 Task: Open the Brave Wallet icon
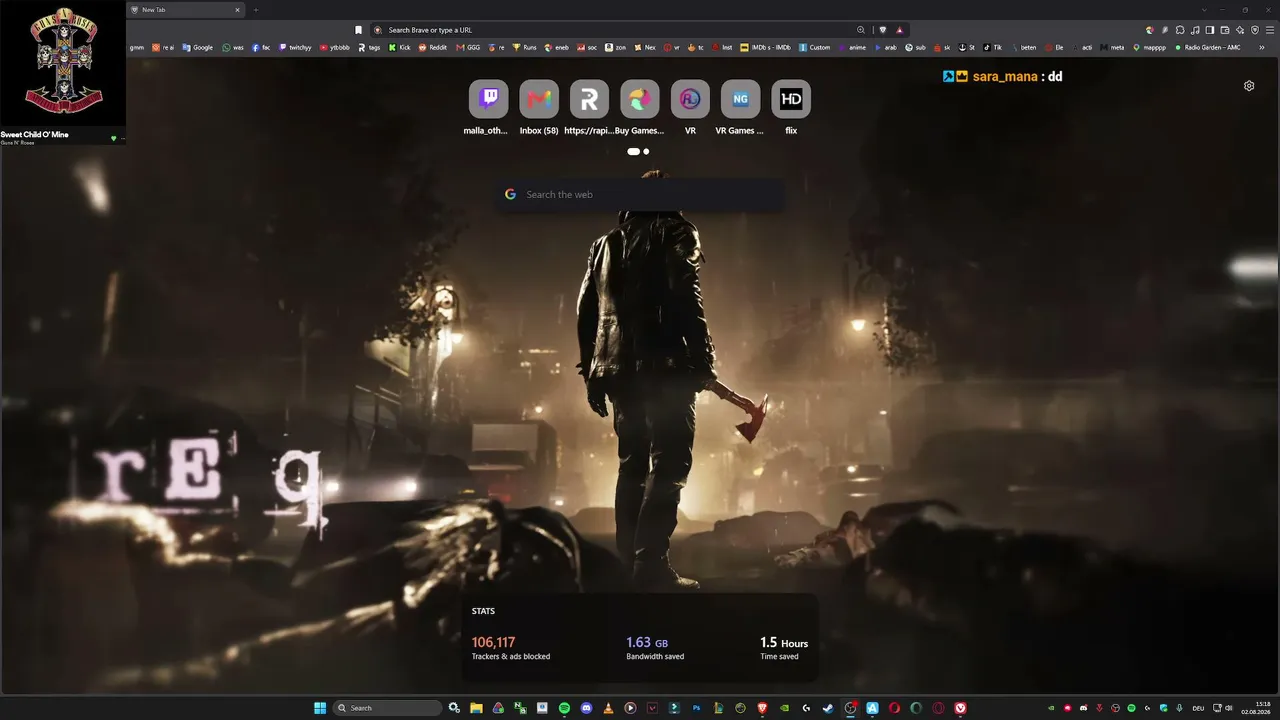[1225, 30]
